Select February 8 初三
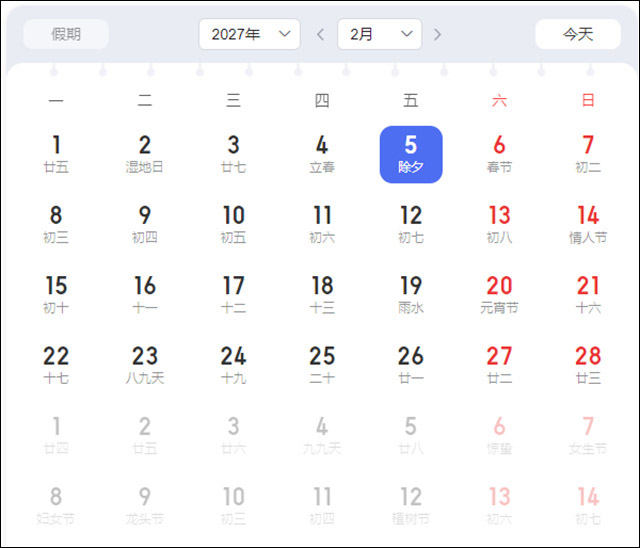This screenshot has width=640, height=548. [56, 225]
